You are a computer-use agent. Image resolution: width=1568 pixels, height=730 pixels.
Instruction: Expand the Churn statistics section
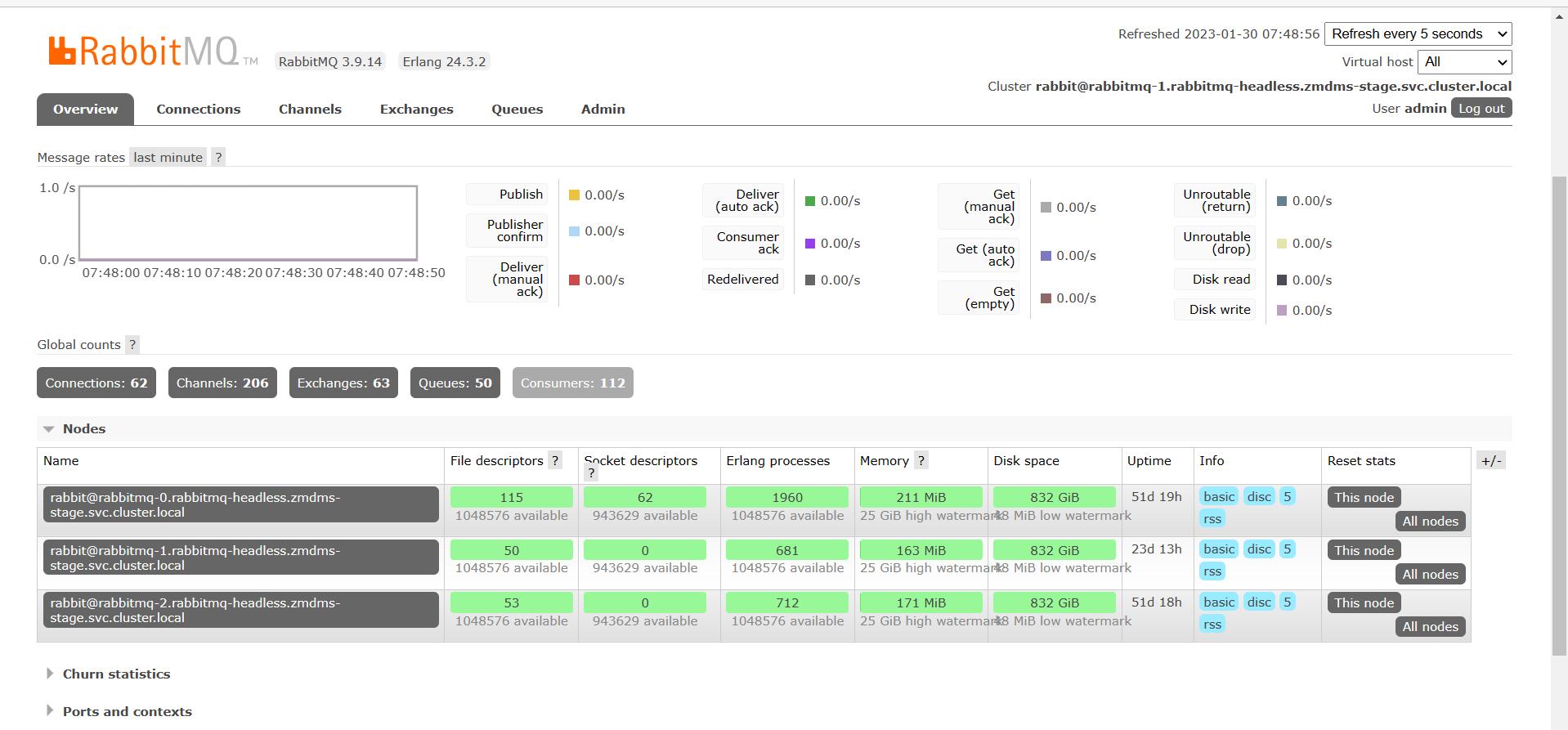pyautogui.click(x=116, y=674)
